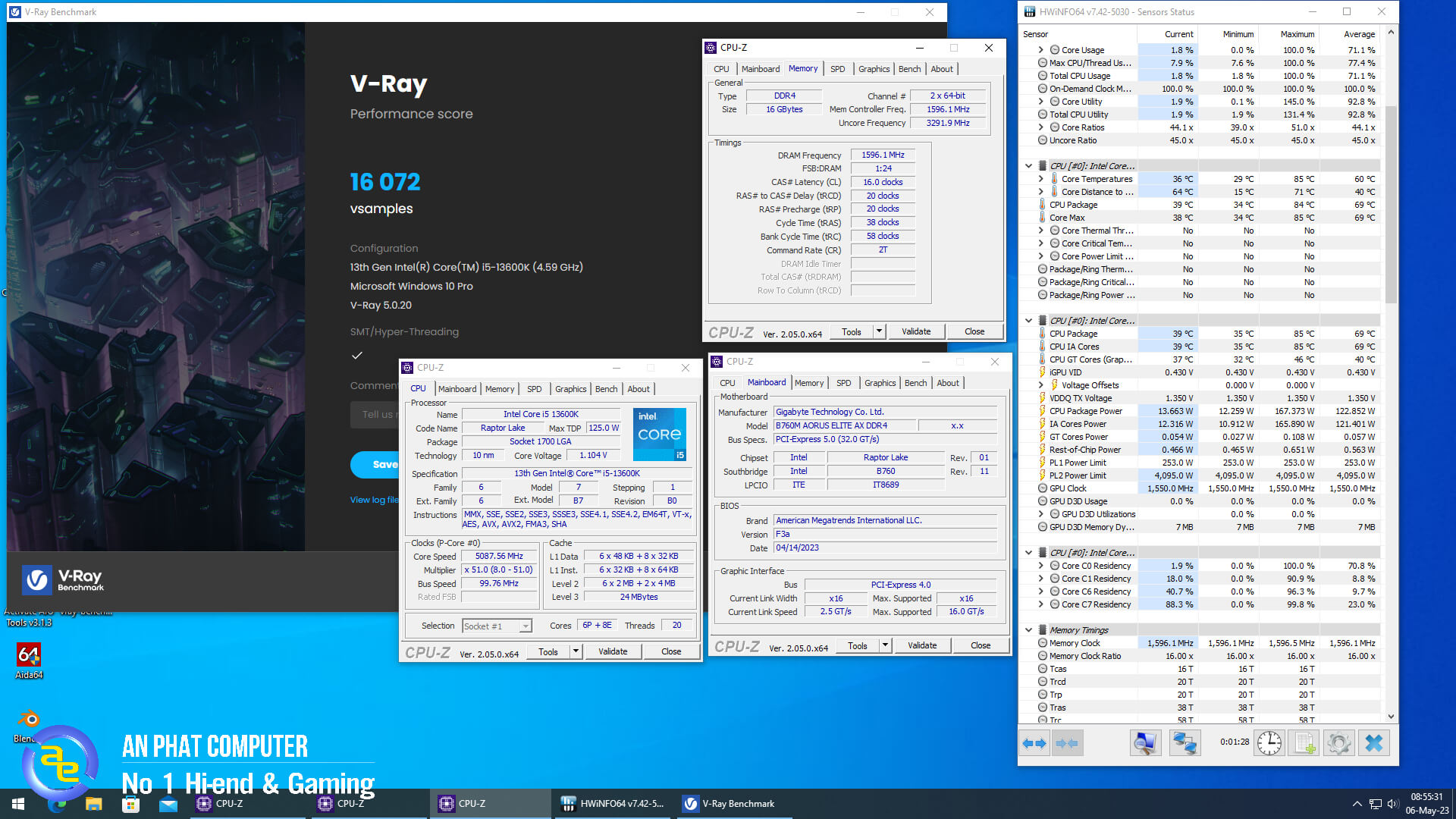Screen dimensions: 1456x819
Task: Click the GPU Clock sensor circle icon
Action: [1043, 488]
